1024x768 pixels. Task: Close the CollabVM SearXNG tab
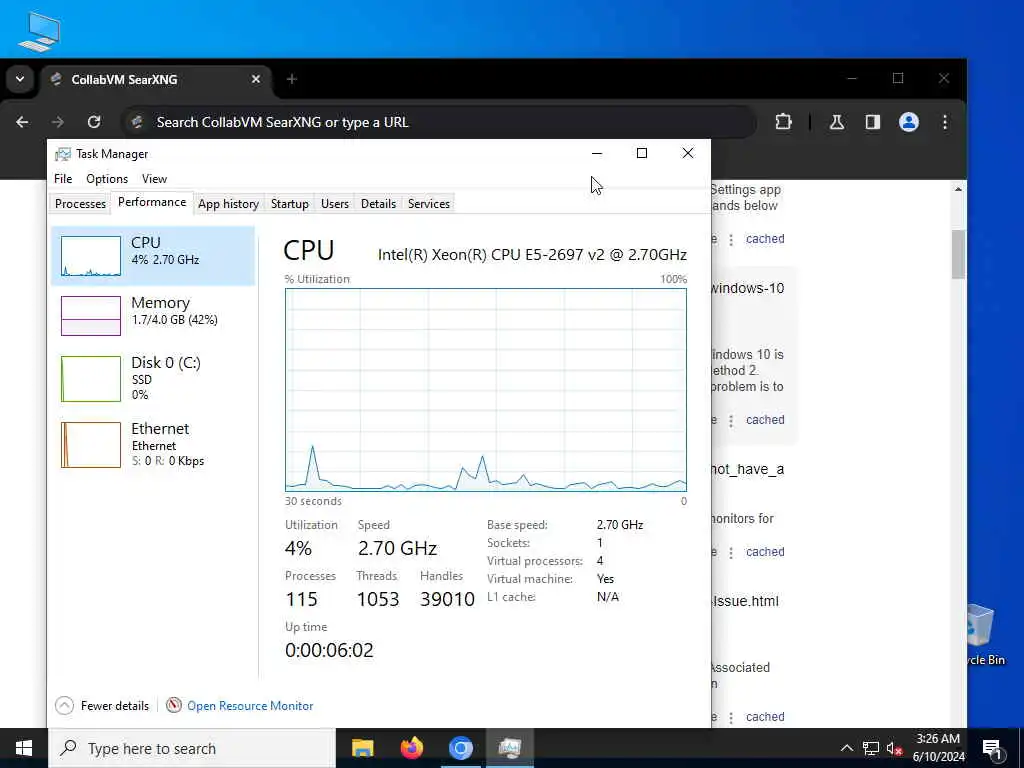[x=256, y=79]
